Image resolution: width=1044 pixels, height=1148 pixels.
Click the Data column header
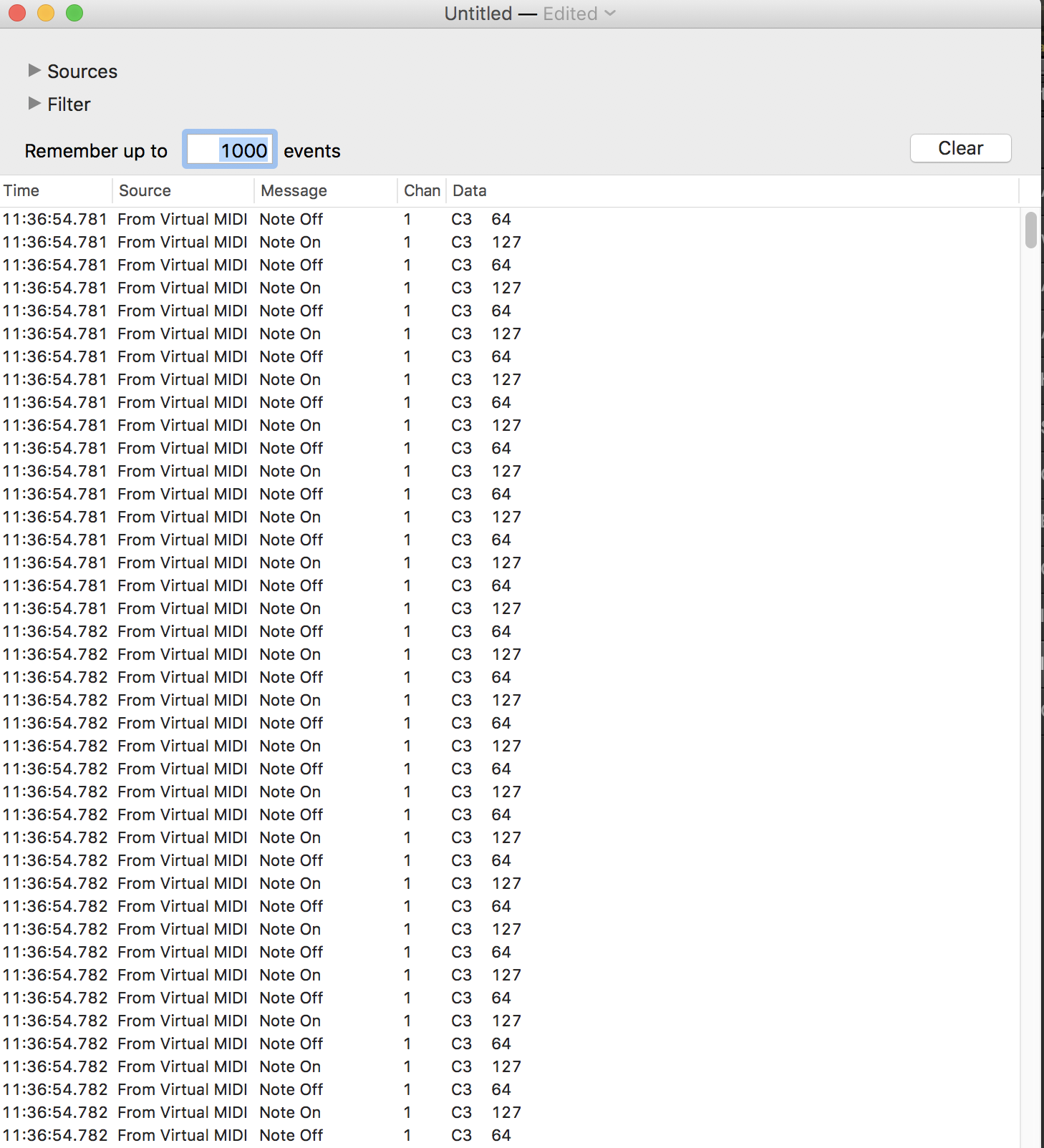click(x=469, y=190)
